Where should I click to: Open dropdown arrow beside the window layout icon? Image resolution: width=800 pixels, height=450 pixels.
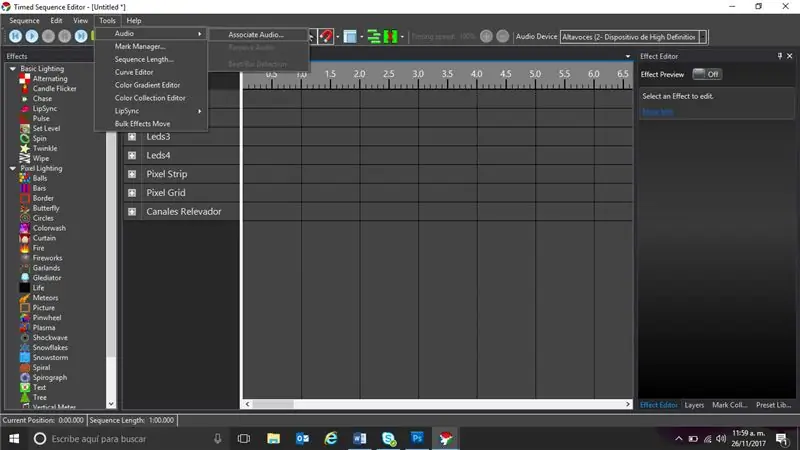pos(362,37)
